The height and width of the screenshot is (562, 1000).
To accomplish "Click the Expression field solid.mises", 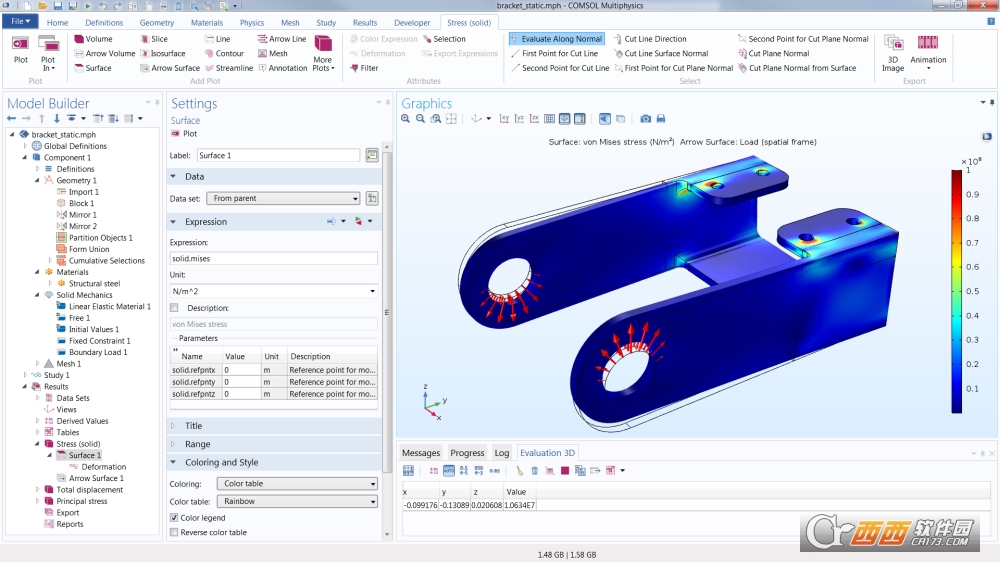I will [x=274, y=258].
